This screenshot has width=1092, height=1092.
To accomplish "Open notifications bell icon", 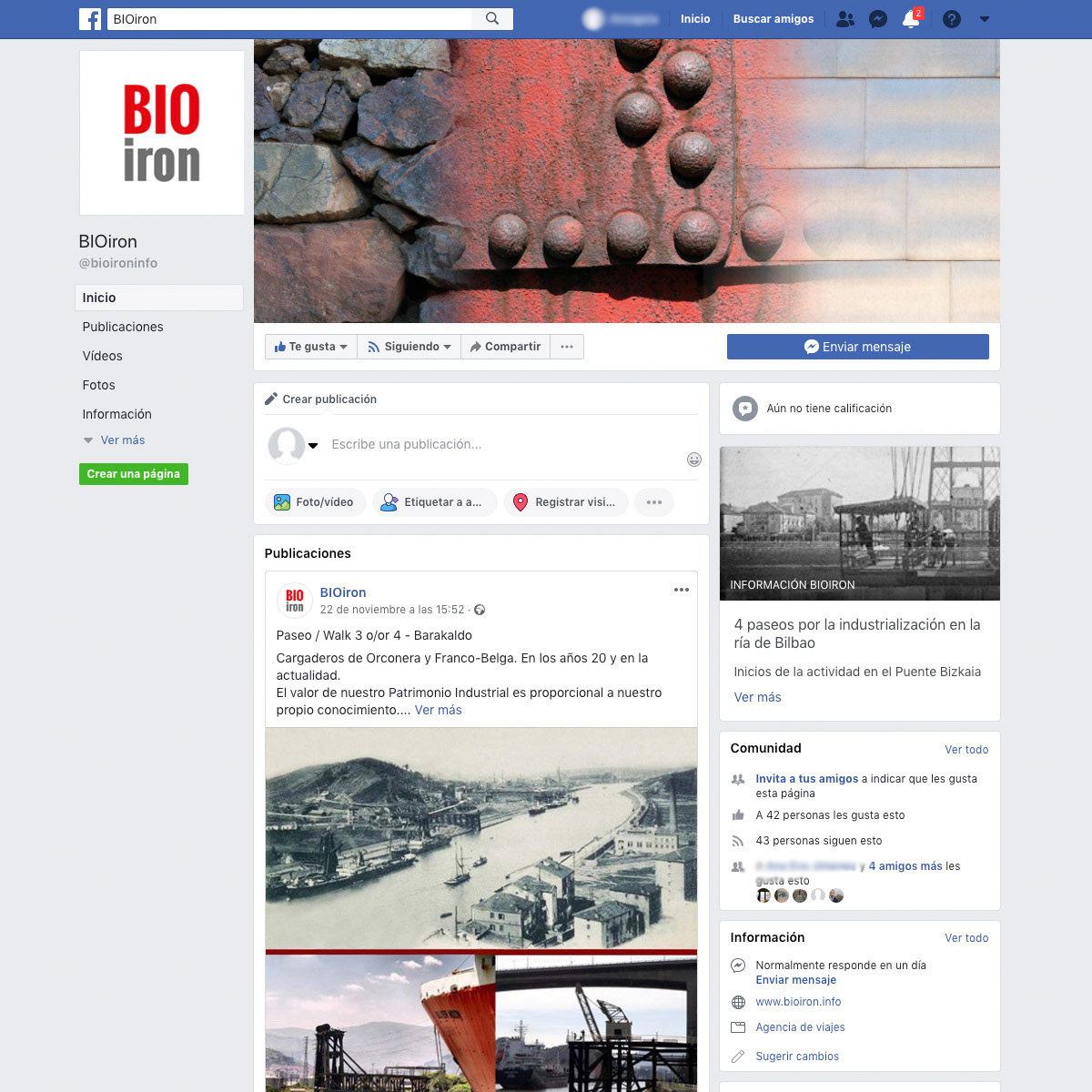I will (911, 18).
